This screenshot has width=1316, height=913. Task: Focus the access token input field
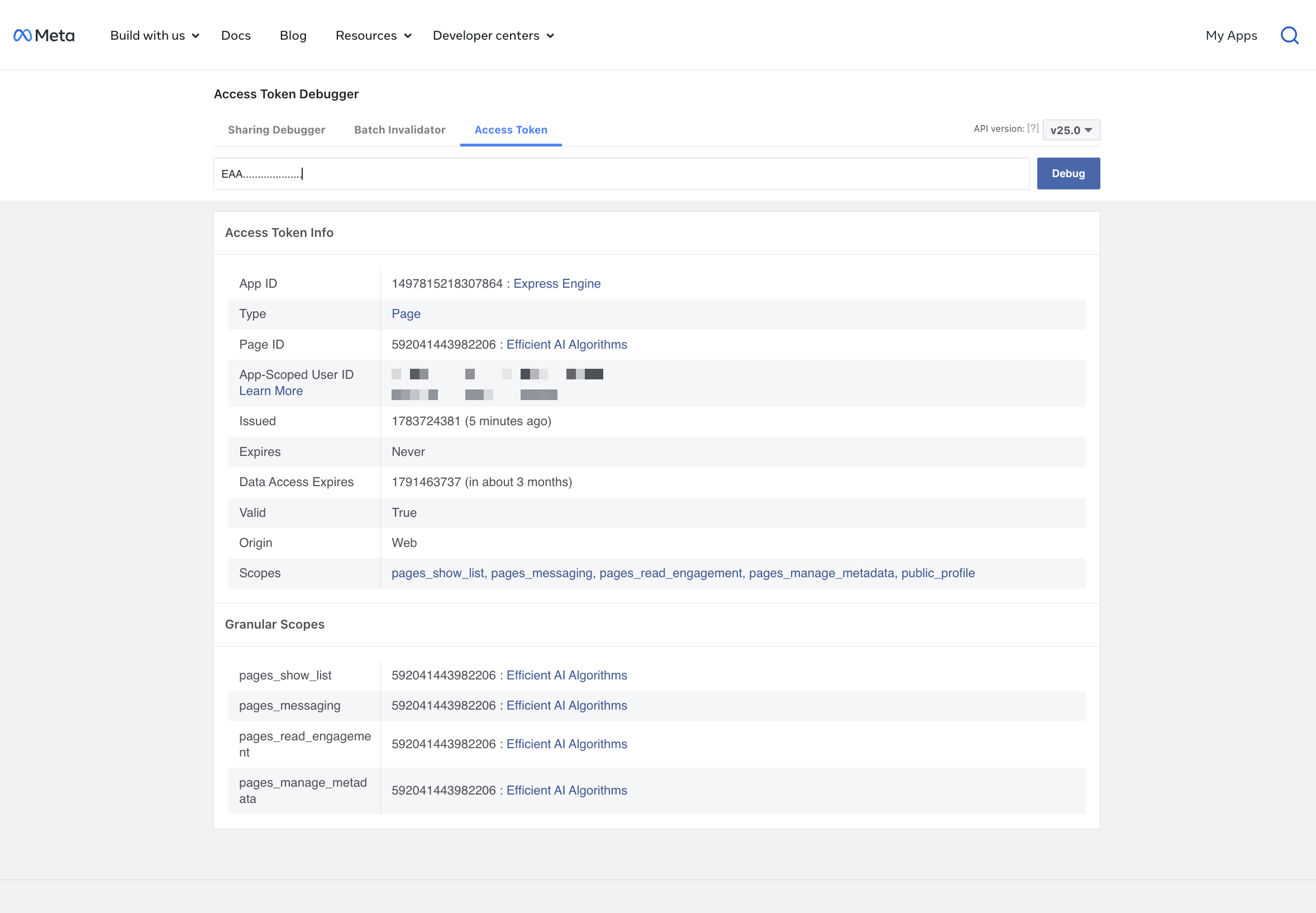(621, 173)
